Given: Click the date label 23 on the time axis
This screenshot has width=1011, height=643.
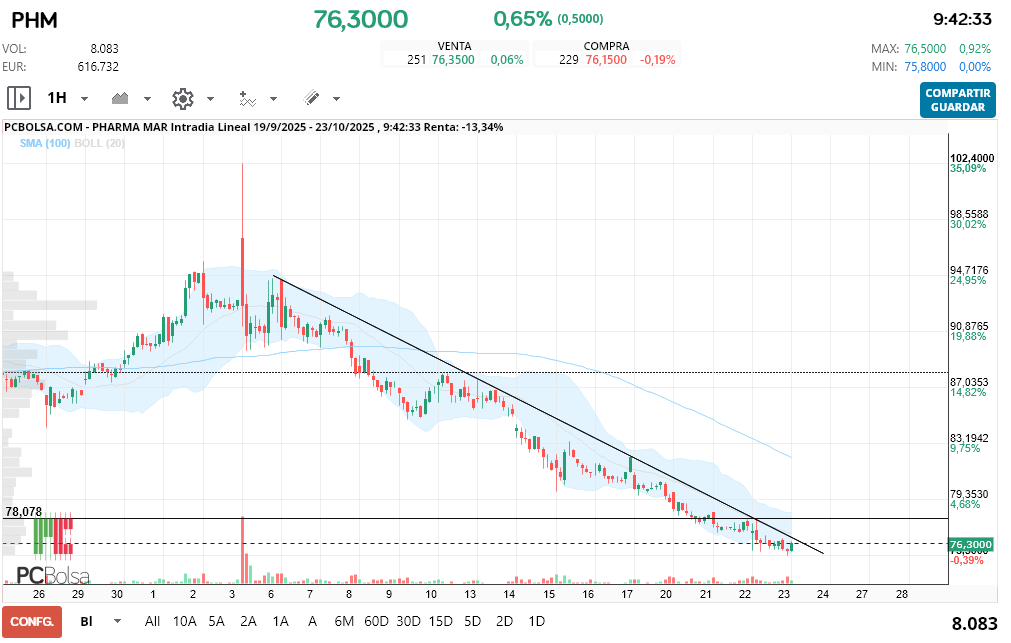Looking at the screenshot, I should (x=784, y=594).
